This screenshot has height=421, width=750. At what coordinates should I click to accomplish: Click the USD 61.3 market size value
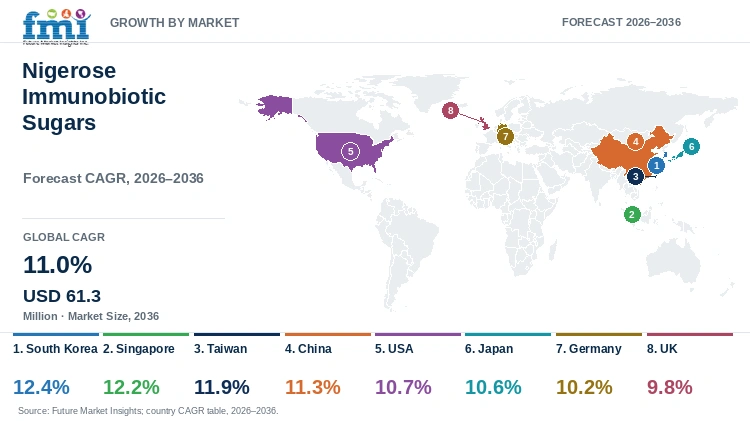[62, 296]
